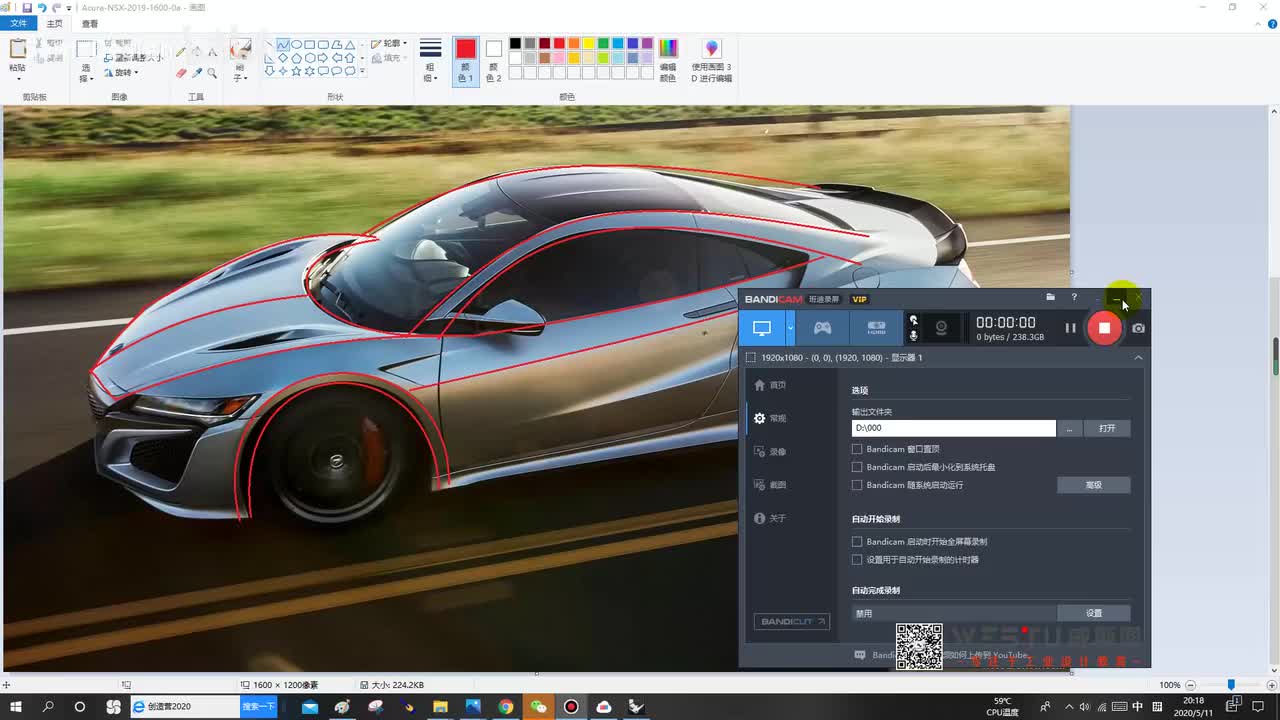Pick yellow from Paint color palette
This screenshot has width=1280, height=720.
click(589, 44)
